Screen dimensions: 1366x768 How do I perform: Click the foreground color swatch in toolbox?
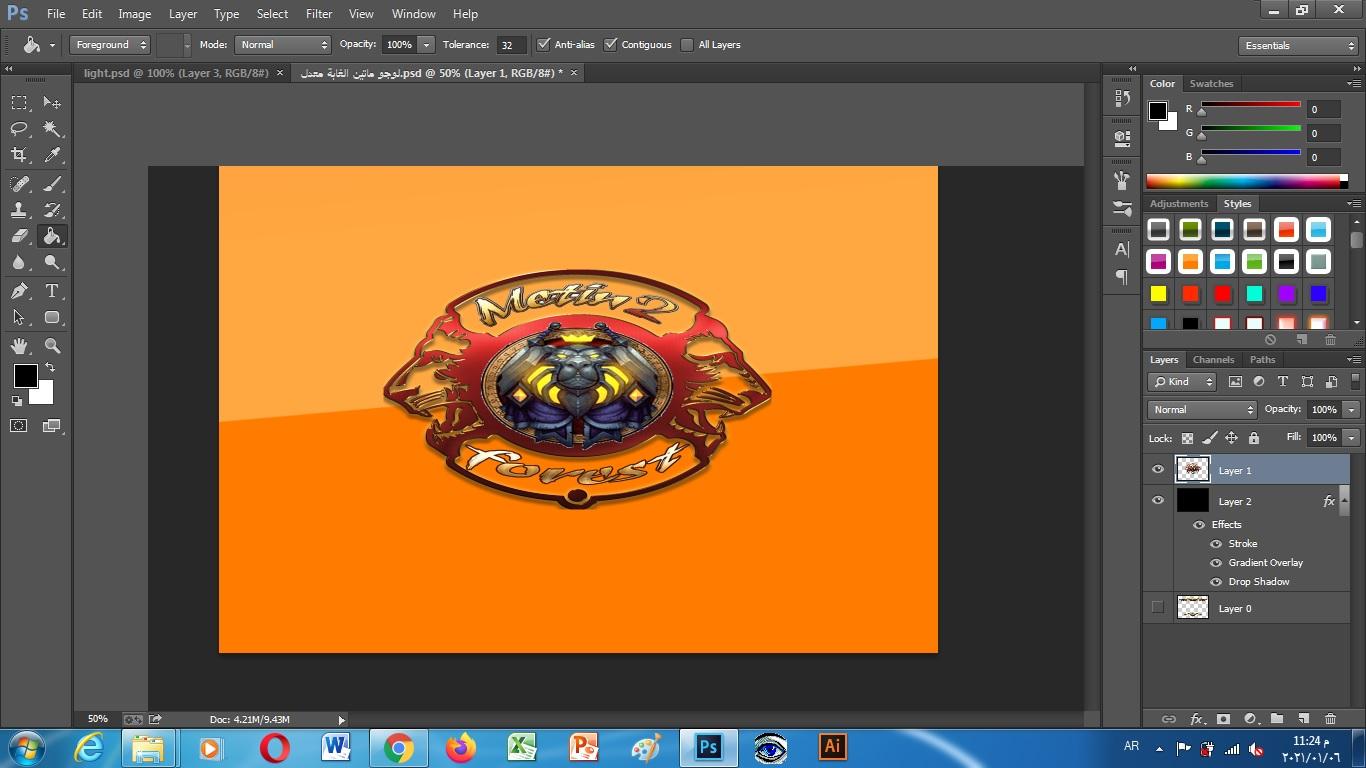(x=25, y=376)
